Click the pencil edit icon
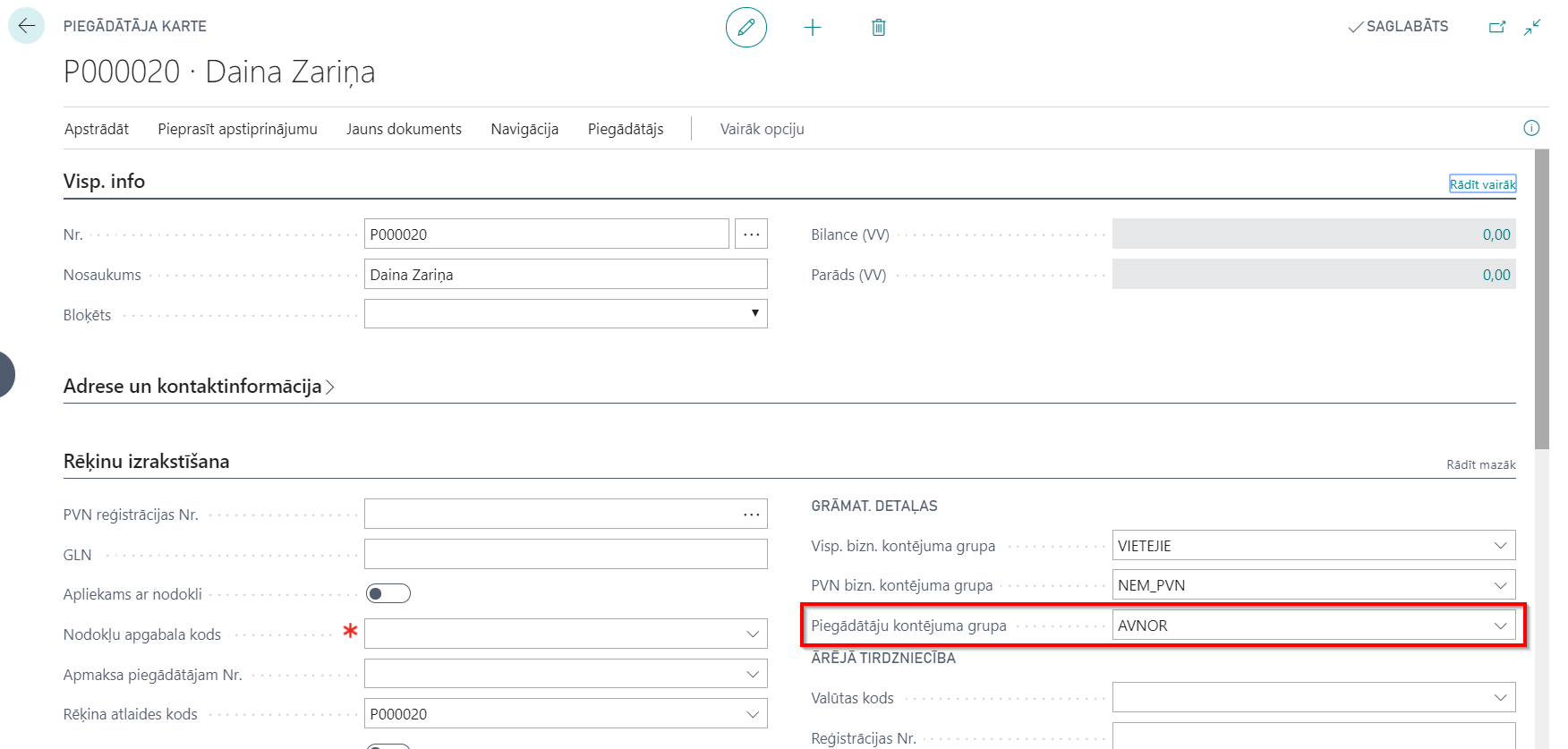 click(x=746, y=27)
